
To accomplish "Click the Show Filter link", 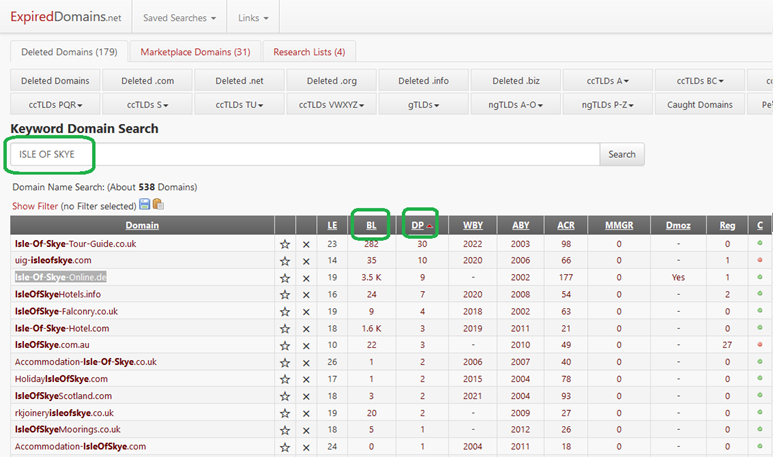I will 35,206.
